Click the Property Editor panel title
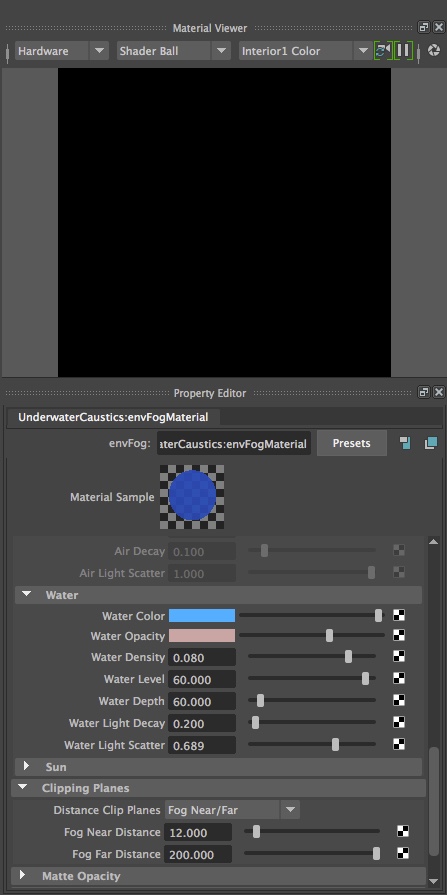The image size is (447, 895). (x=210, y=393)
